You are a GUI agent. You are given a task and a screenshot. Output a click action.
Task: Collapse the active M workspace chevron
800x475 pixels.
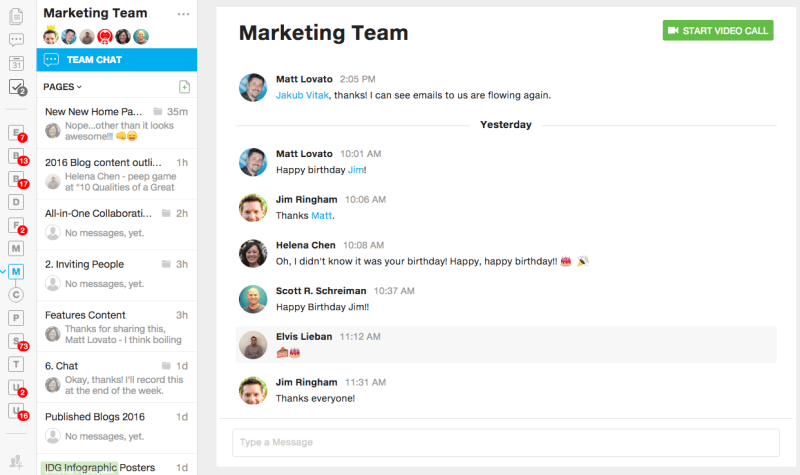(4, 271)
